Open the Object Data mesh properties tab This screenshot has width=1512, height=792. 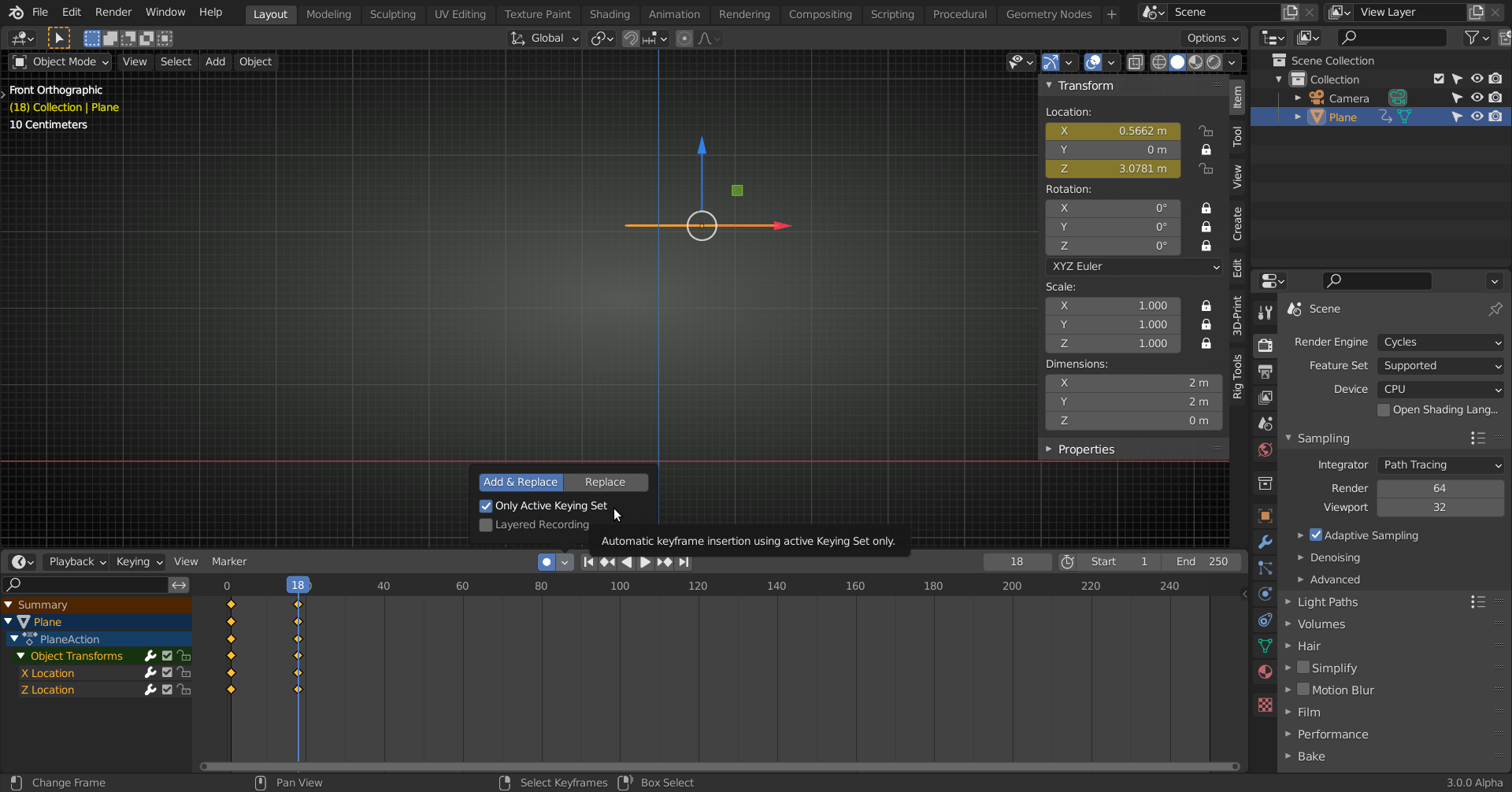pos(1265,646)
